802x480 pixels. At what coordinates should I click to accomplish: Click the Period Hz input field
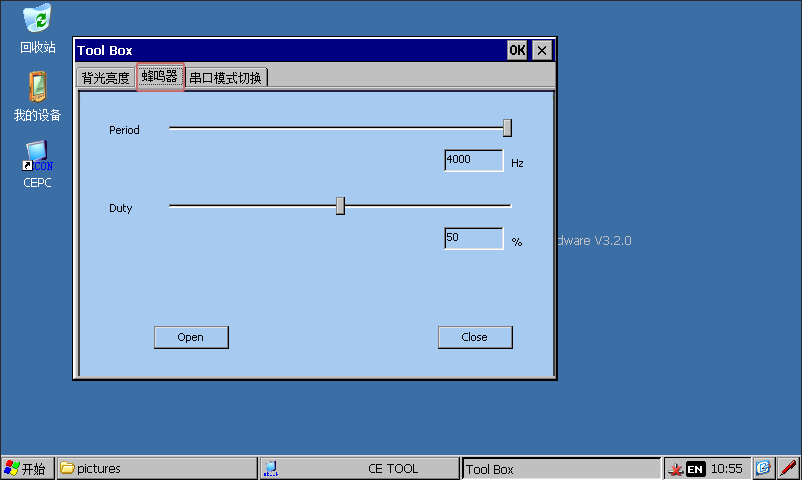pos(473,160)
